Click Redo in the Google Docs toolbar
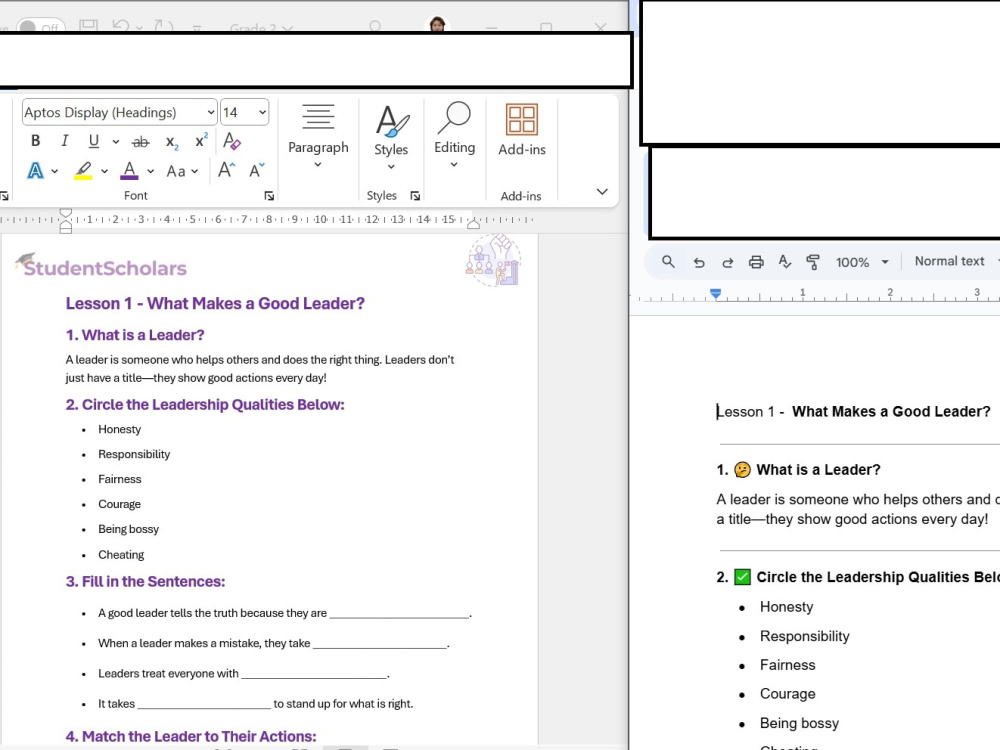Viewport: 1000px width, 750px height. 728,262
